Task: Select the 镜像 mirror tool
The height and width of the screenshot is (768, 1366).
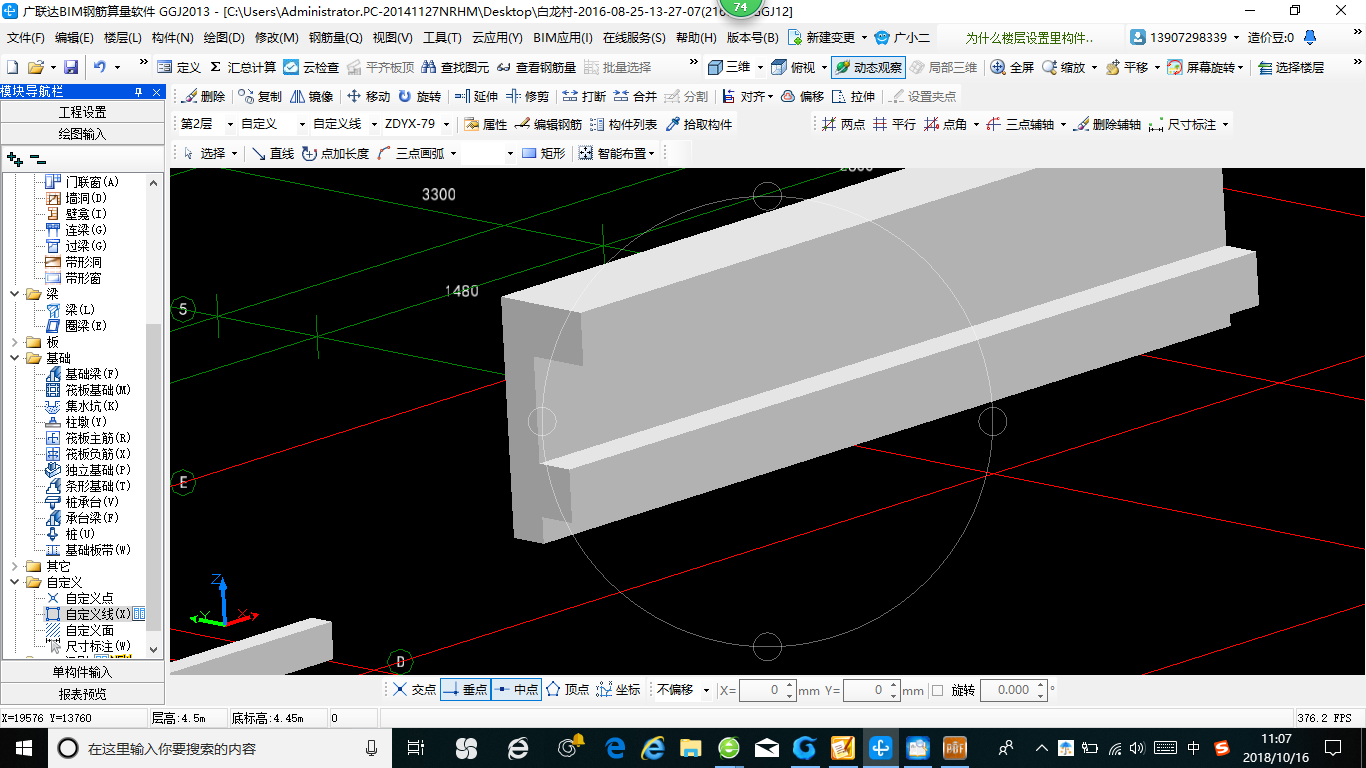Action: click(312, 96)
